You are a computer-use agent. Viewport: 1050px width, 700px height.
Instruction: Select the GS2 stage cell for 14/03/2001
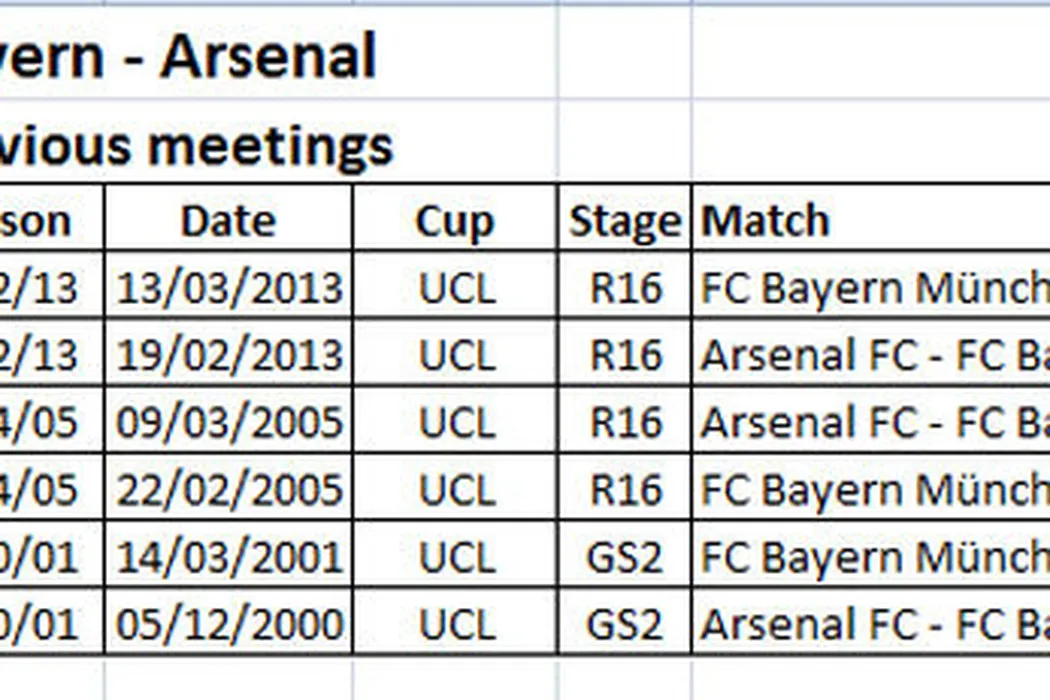[x=624, y=557]
